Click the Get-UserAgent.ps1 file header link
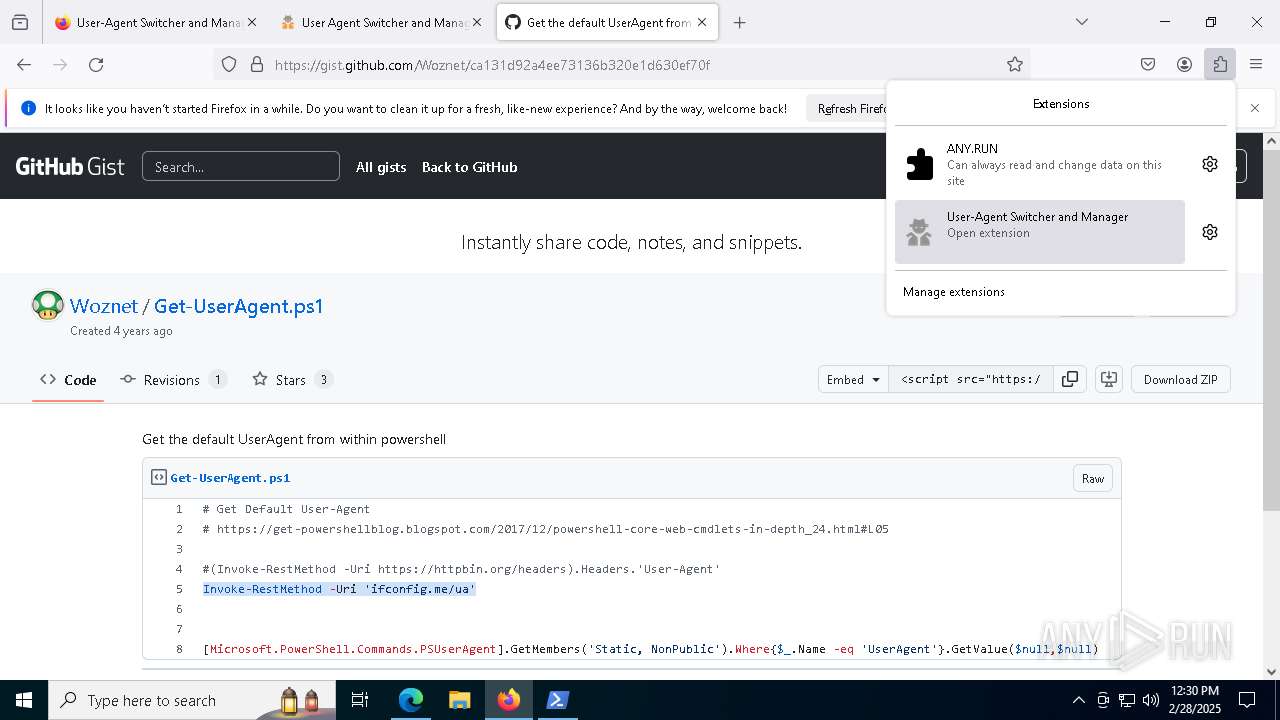This screenshot has height=720, width=1280. (x=230, y=478)
